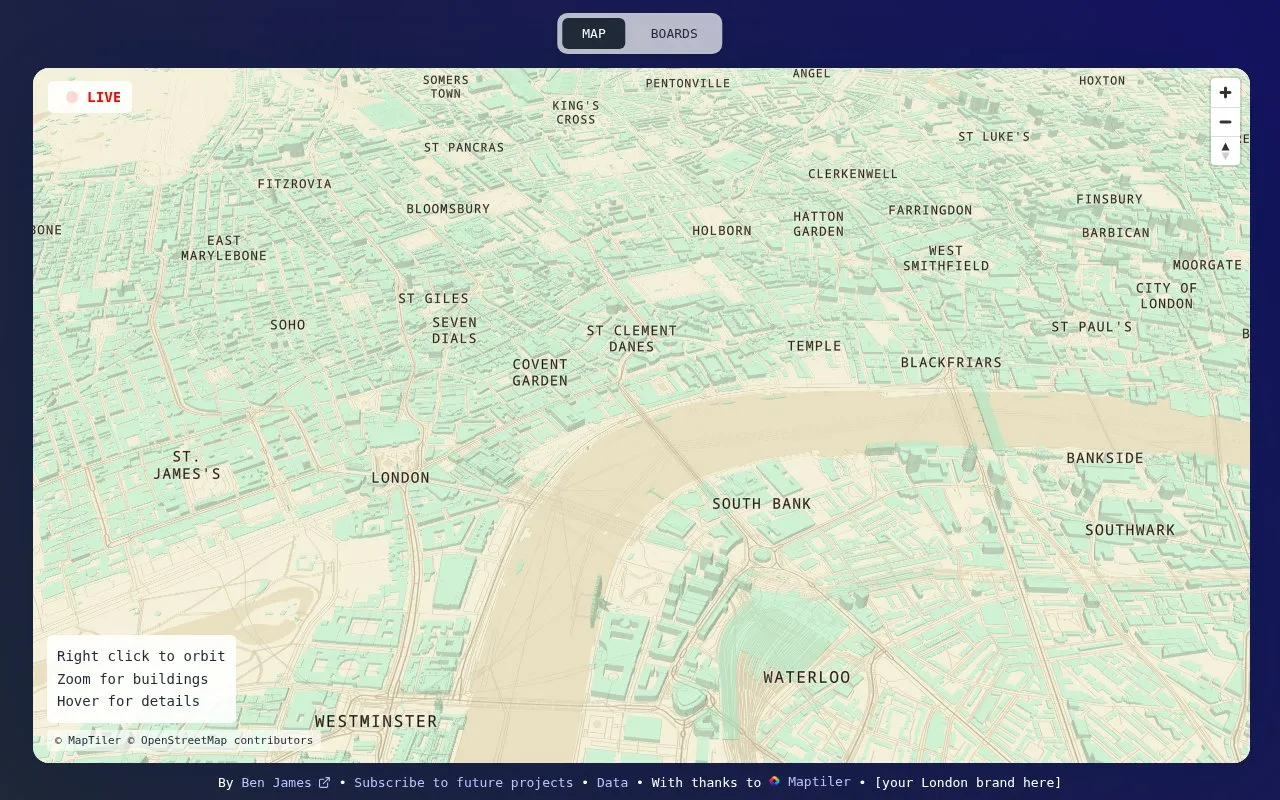1280x800 pixels.
Task: Click the ST PAUL'S map label
Action: click(x=1092, y=327)
